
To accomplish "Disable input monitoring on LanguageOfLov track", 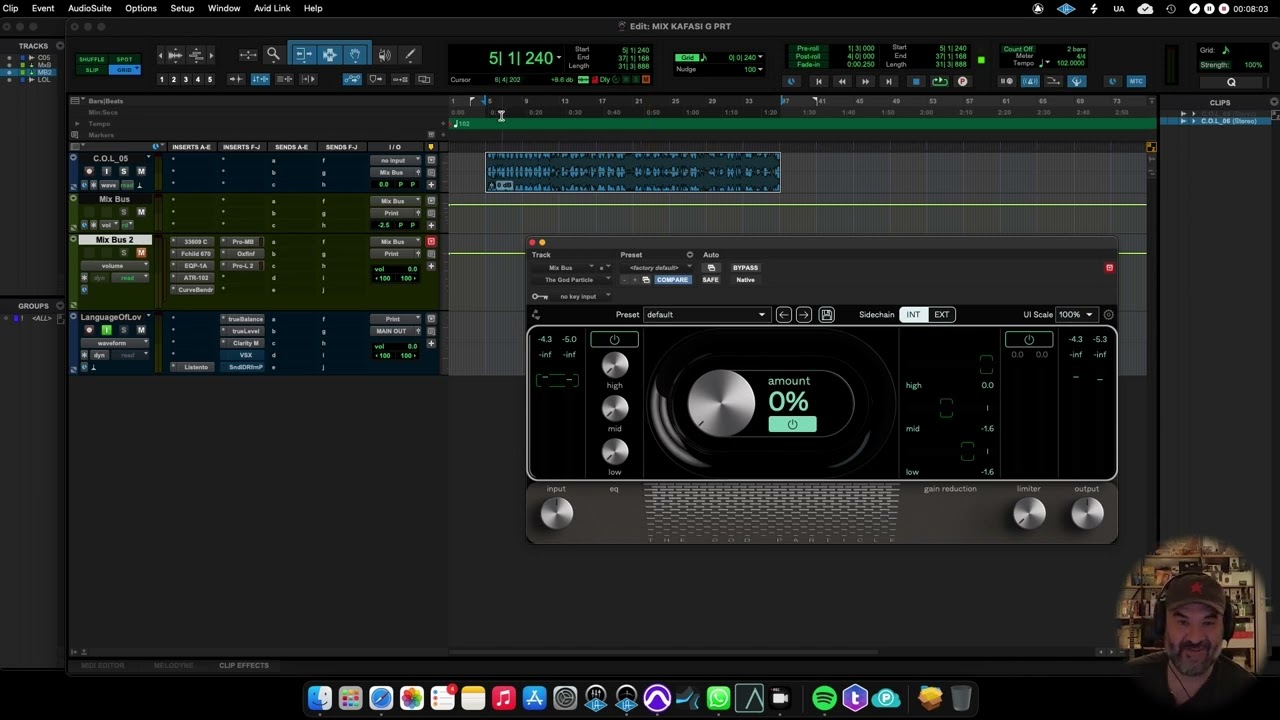I will [x=107, y=330].
